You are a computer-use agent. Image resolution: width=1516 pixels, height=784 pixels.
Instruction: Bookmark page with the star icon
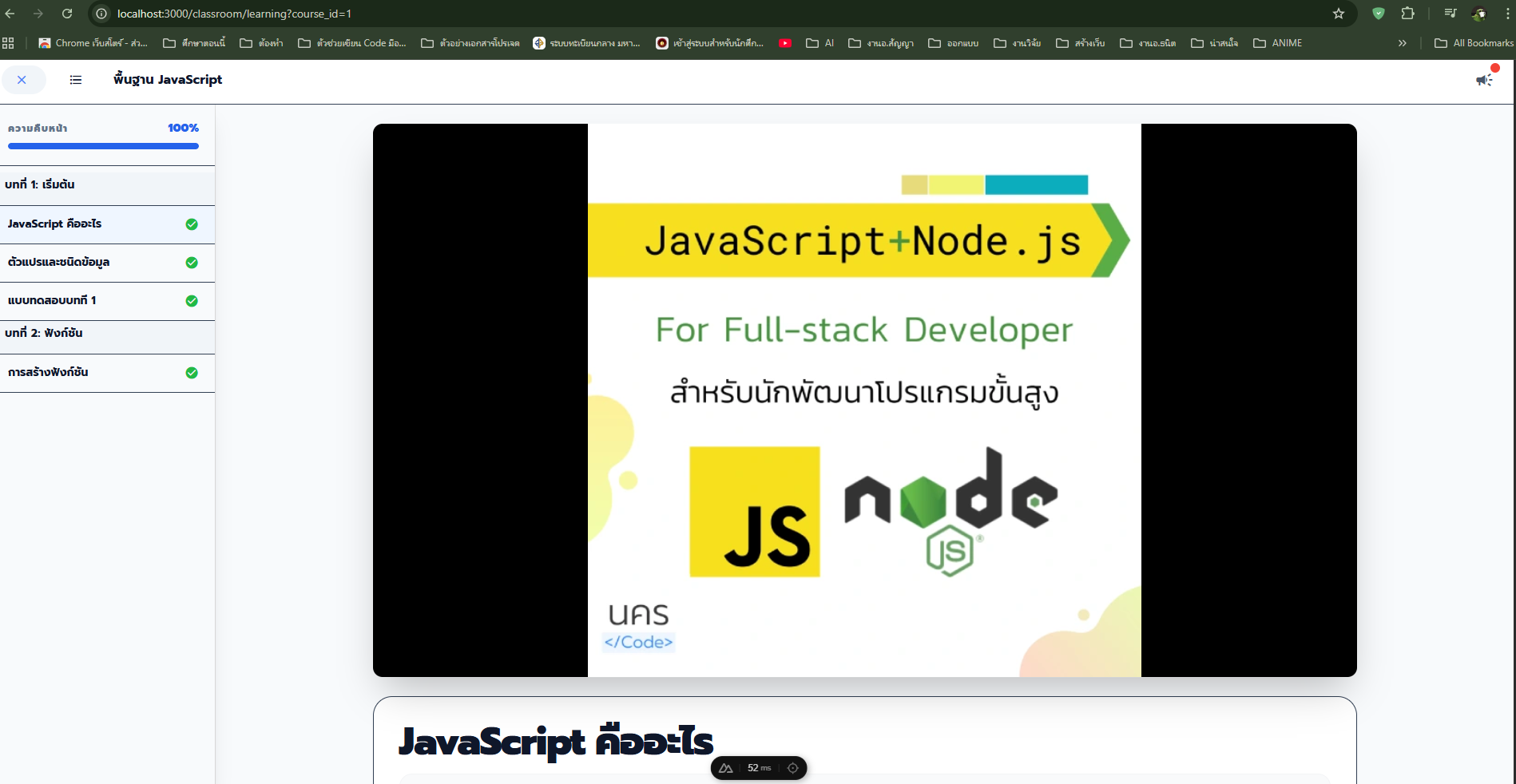1339,14
